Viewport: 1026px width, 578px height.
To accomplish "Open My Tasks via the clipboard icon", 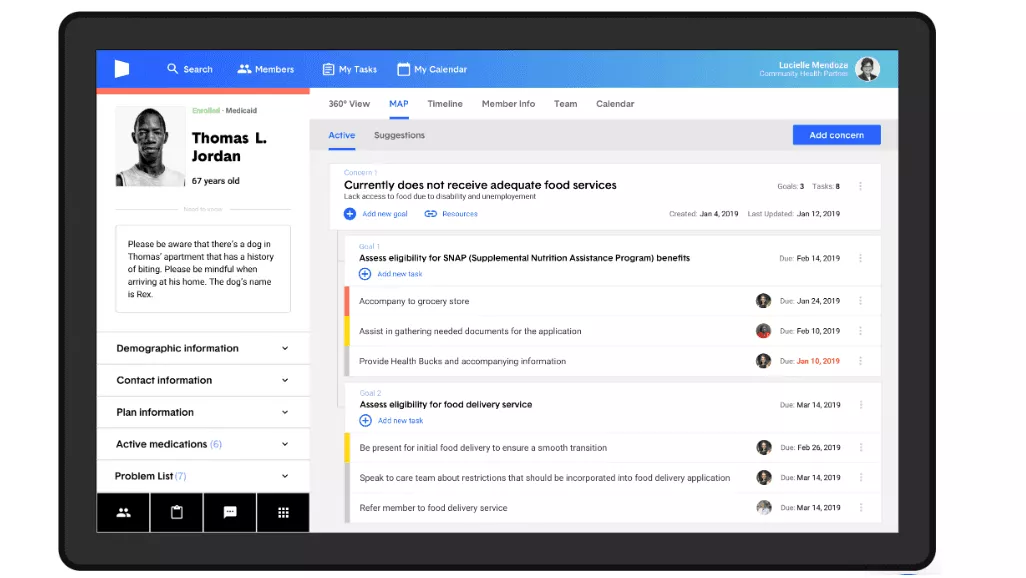I will 328,69.
